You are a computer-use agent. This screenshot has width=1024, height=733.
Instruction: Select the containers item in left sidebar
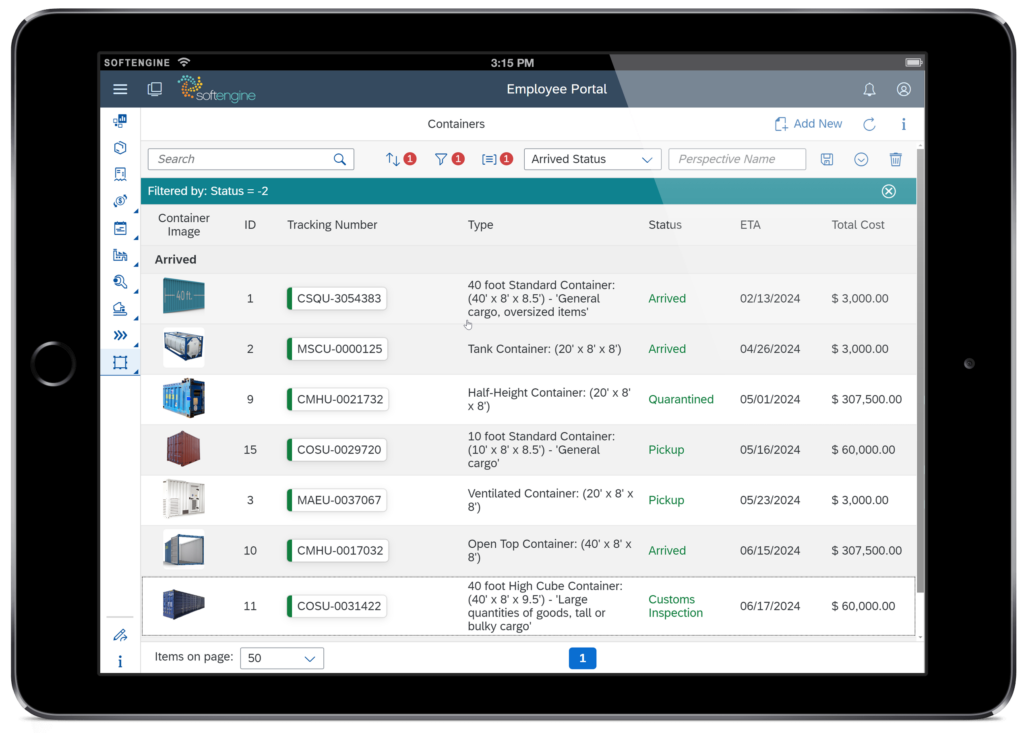(120, 363)
